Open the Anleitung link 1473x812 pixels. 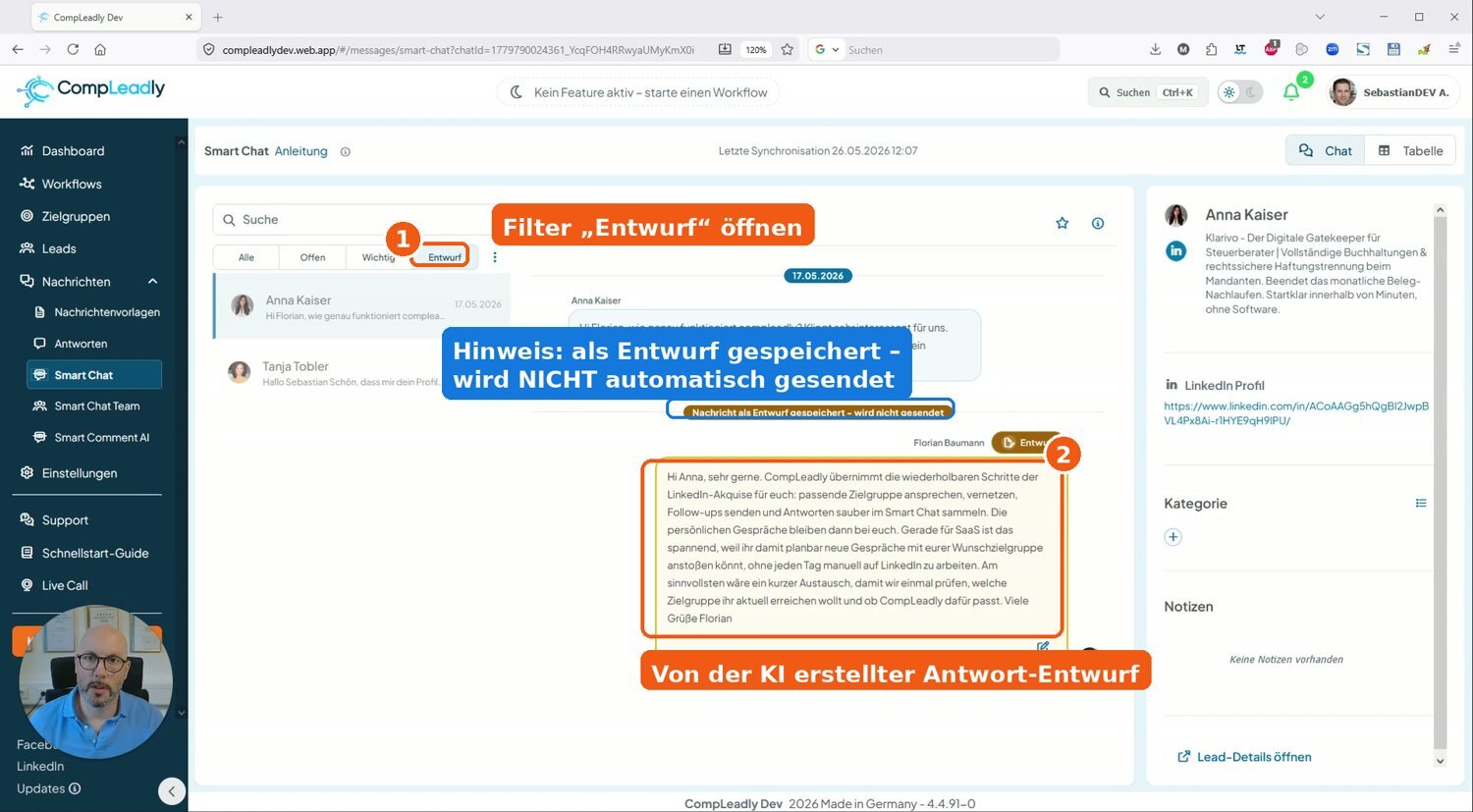tap(300, 151)
